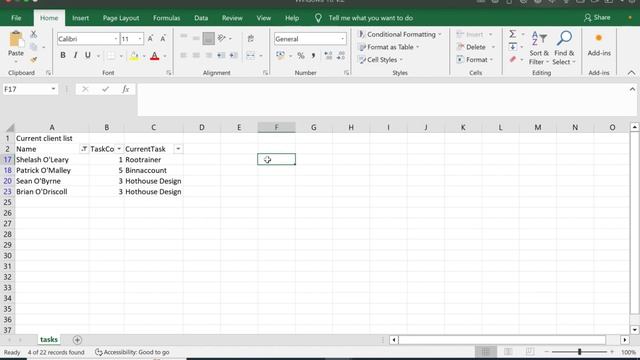Expand the Name Box dropdown arrow
This screenshot has height=360, width=640.
click(53, 89)
